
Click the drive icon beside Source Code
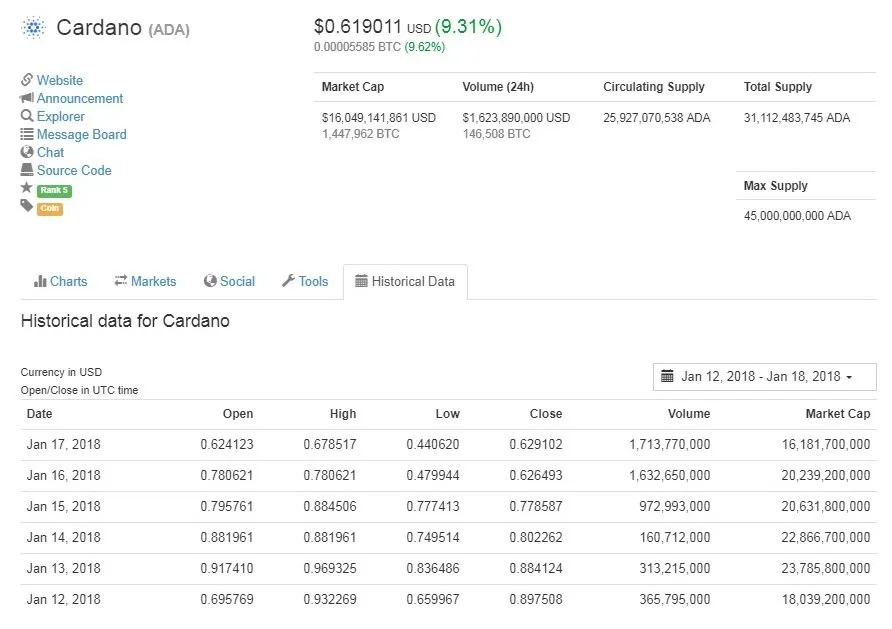pos(27,169)
